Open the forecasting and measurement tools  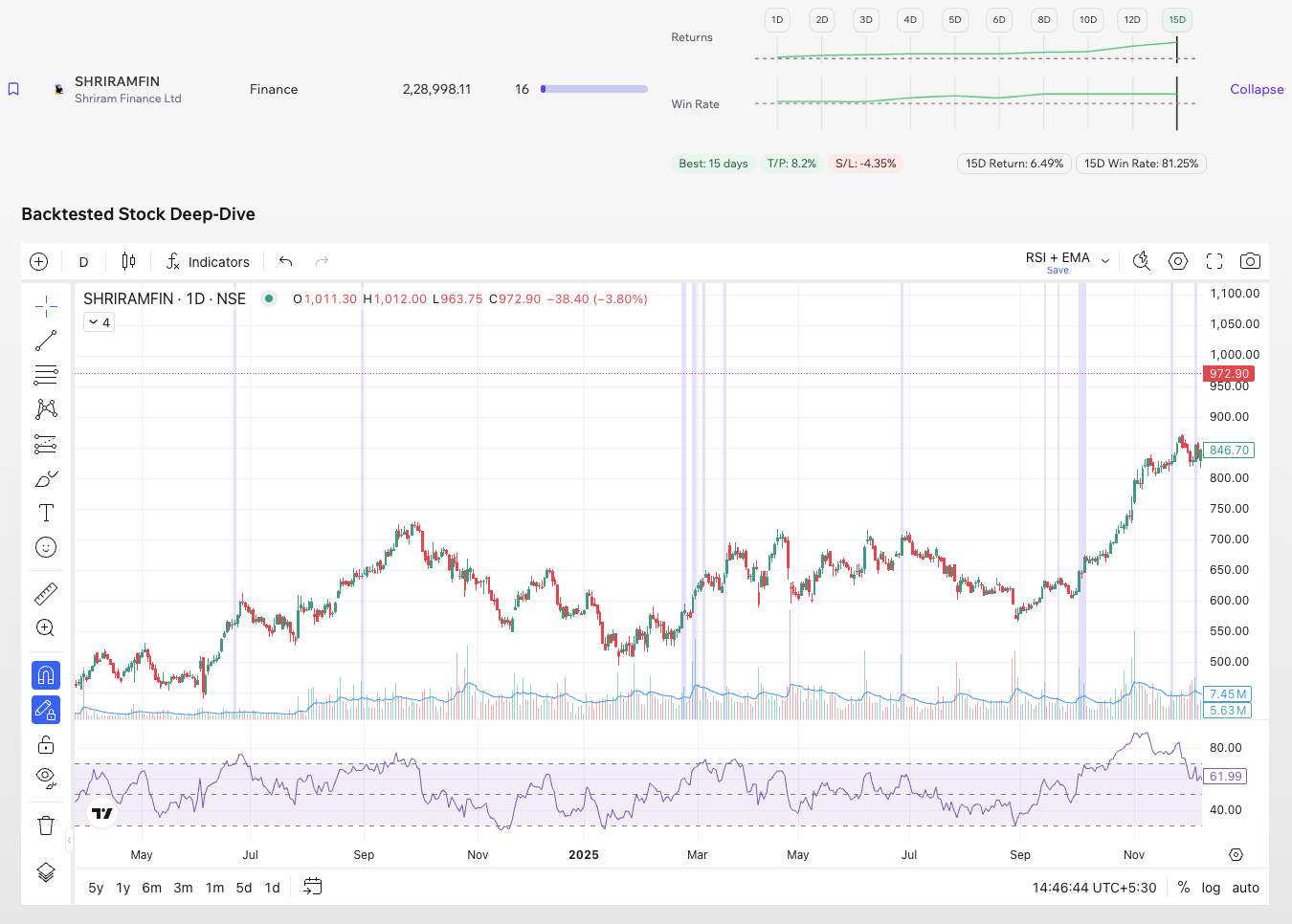[46, 444]
